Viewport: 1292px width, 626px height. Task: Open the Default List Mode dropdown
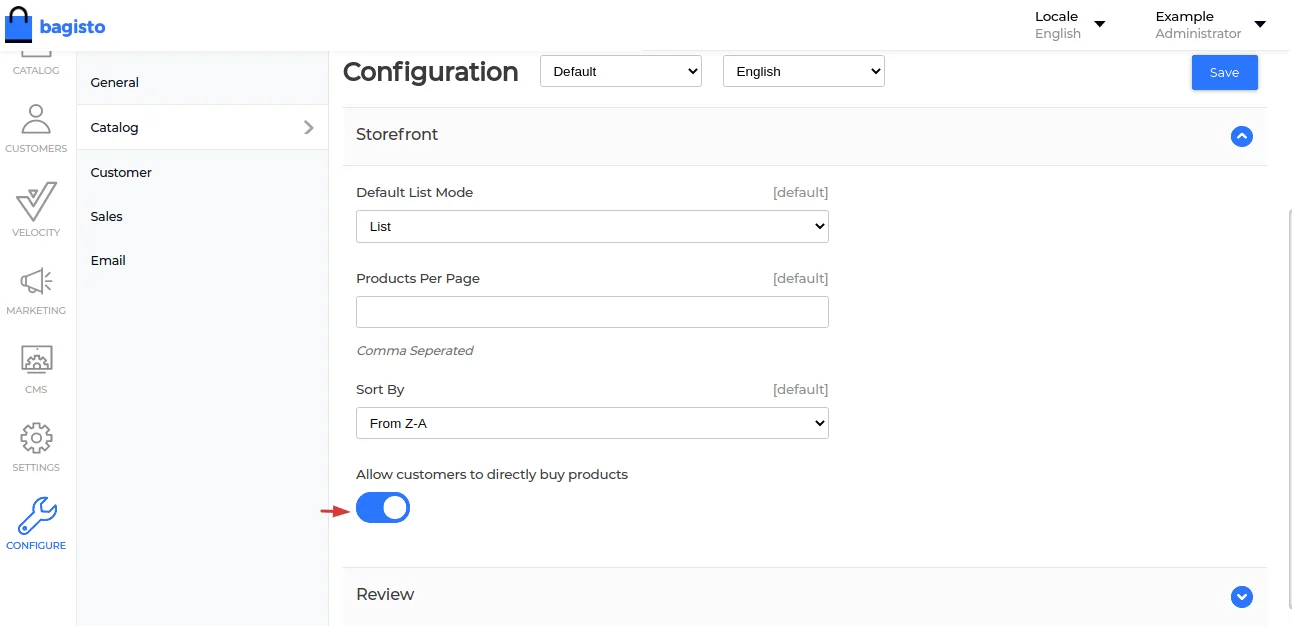592,227
